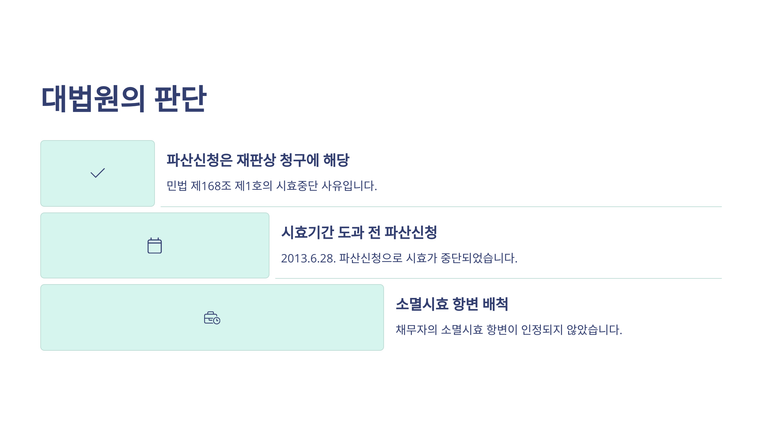Click the text 채무자의 소멸시효 항변이 인정되지 않았습니다
Image resolution: width=768 pixels, height=432 pixels.
coord(508,330)
